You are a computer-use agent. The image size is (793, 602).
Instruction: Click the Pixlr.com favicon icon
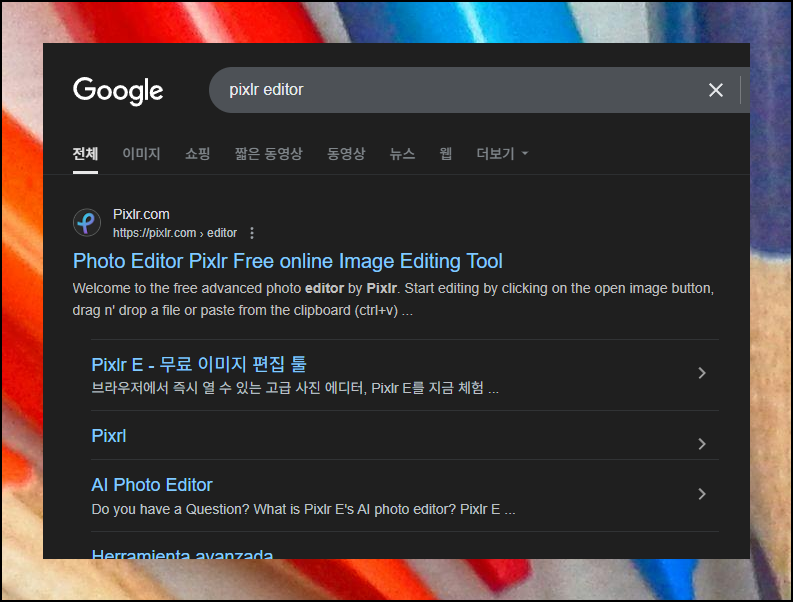click(87, 223)
